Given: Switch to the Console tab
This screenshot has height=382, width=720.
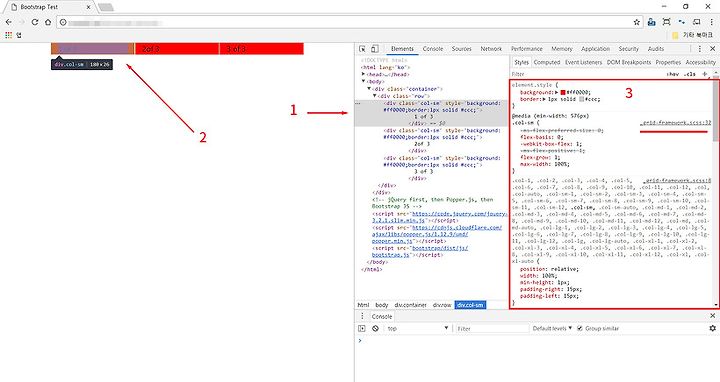Looking at the screenshot, I should coord(433,49).
